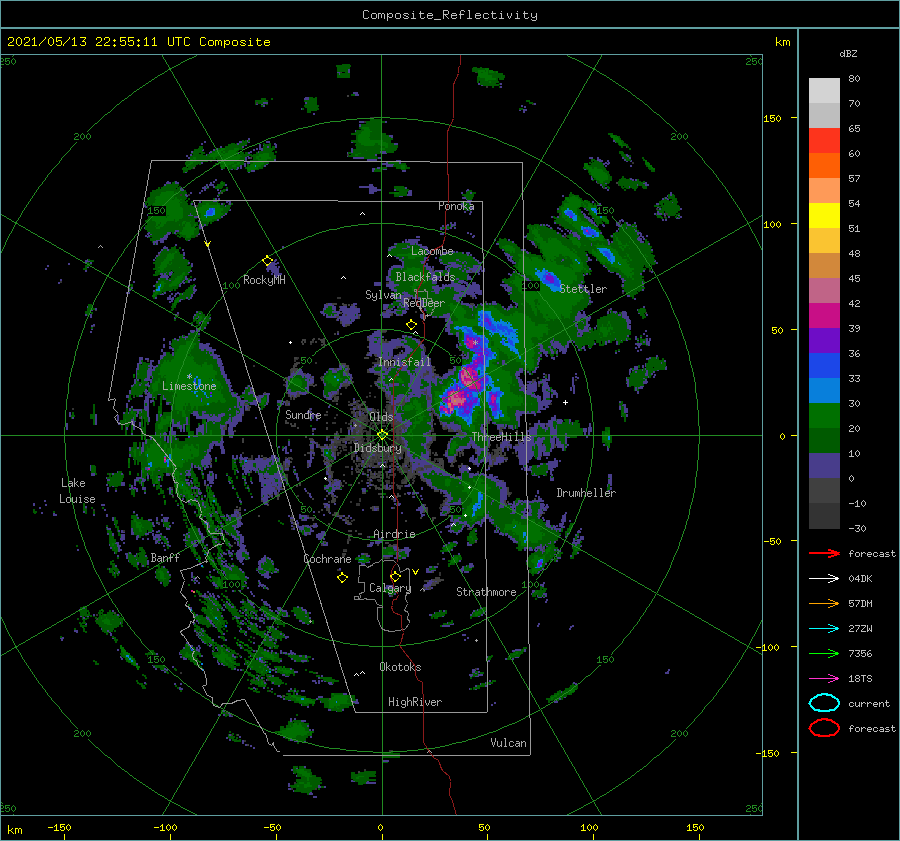
Task: Pick the magenta 18TS arrow symbol
Action: [824, 679]
